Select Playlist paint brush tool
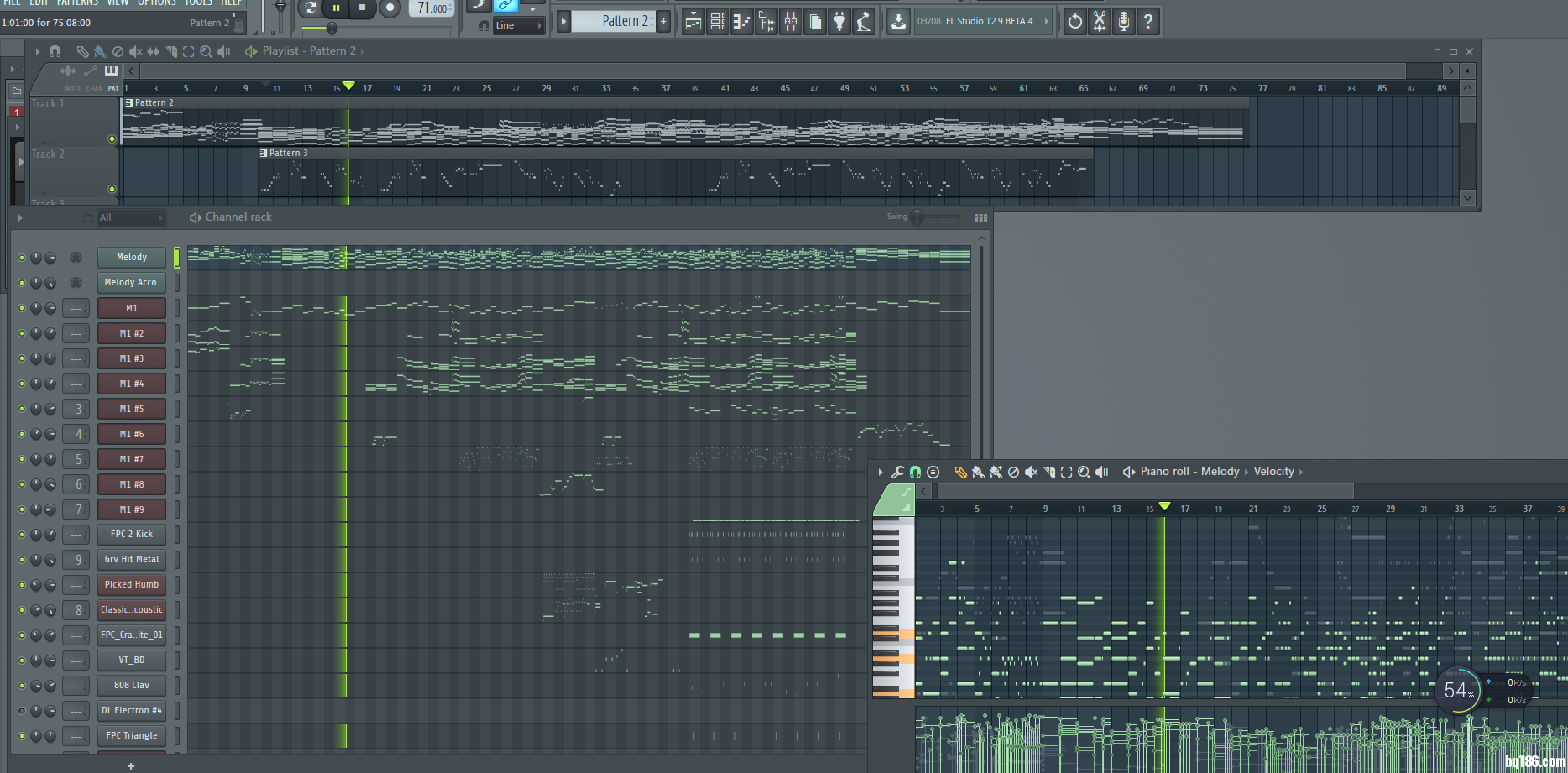This screenshot has height=773, width=1568. pyautogui.click(x=100, y=51)
